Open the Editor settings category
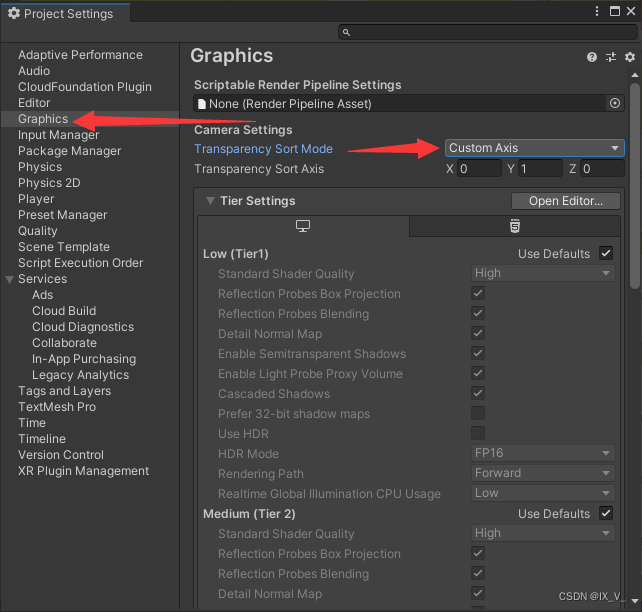The width and height of the screenshot is (642, 612). point(34,103)
